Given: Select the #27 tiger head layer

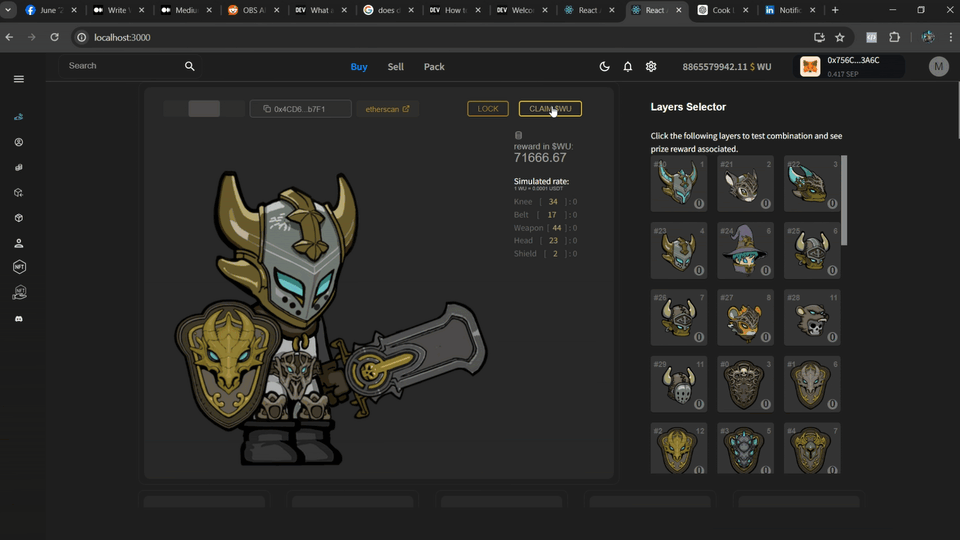Looking at the screenshot, I should pos(745,317).
